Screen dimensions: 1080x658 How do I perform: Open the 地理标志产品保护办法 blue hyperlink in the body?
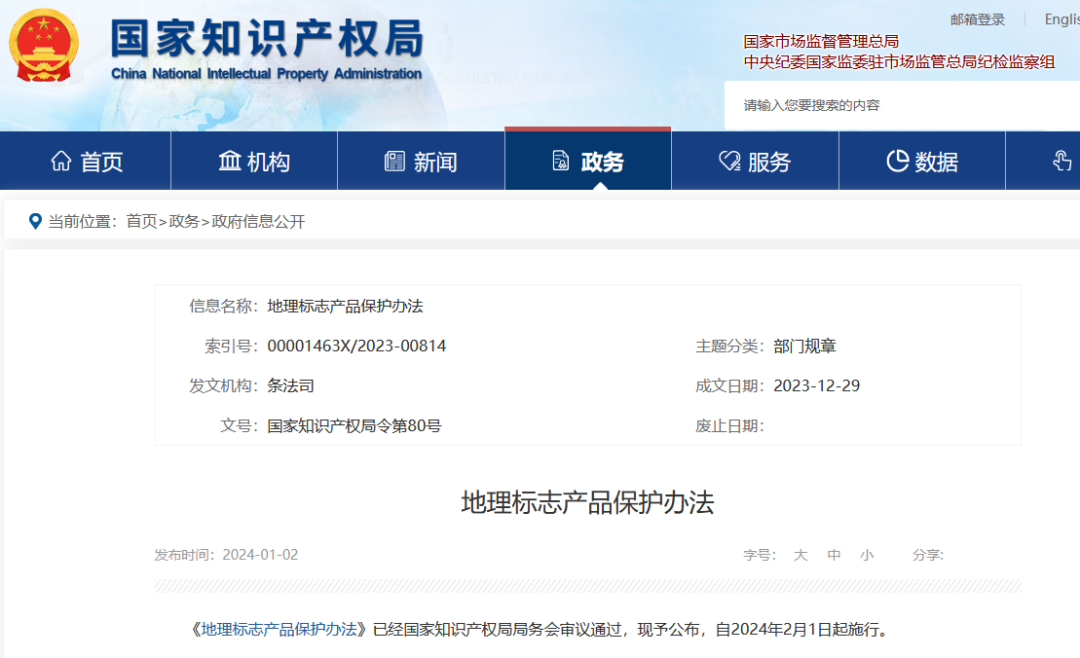tap(279, 629)
